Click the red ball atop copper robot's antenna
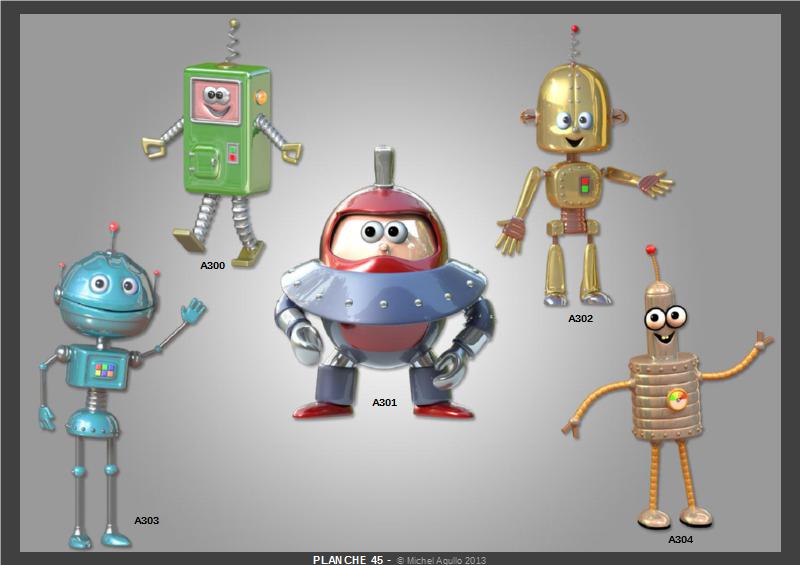 (x=651, y=248)
